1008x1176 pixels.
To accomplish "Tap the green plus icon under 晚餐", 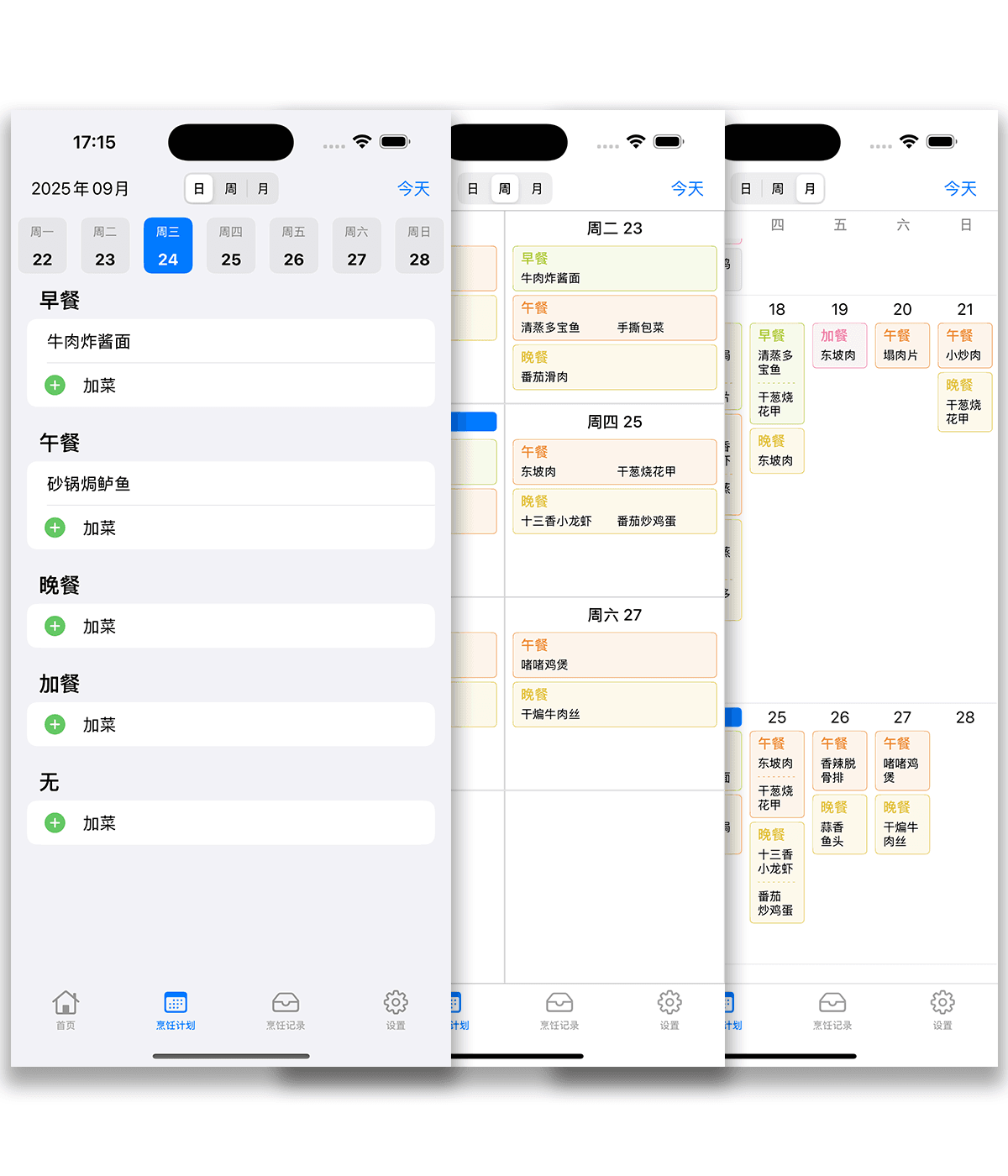I will coord(55,626).
